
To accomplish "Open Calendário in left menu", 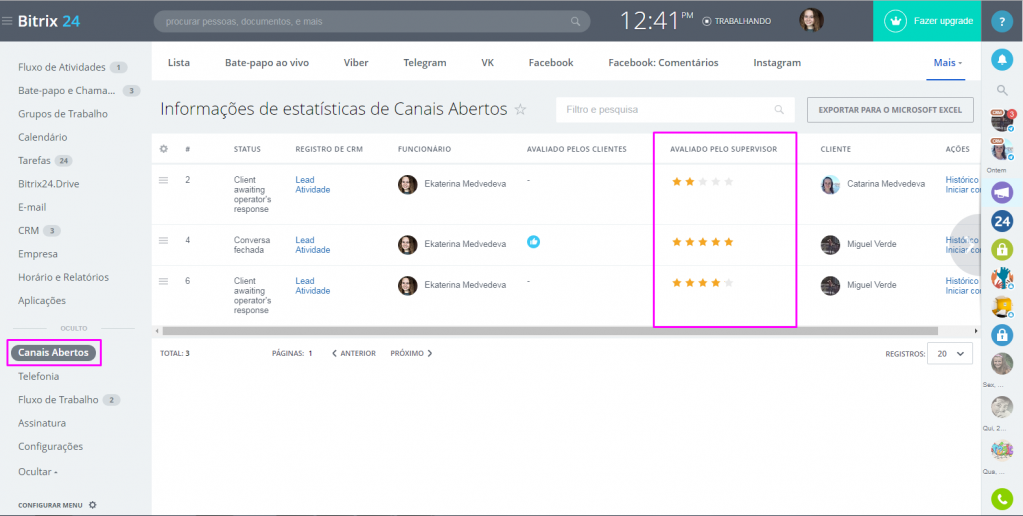I will click(x=42, y=137).
